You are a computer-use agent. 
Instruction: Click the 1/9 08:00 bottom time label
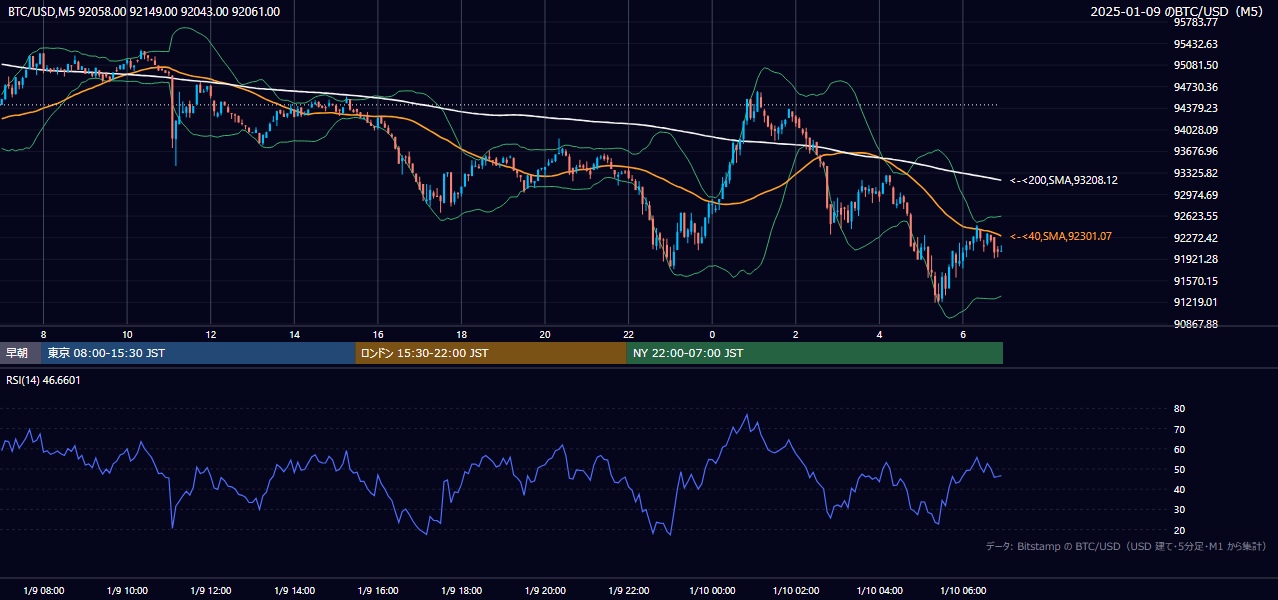[43, 591]
